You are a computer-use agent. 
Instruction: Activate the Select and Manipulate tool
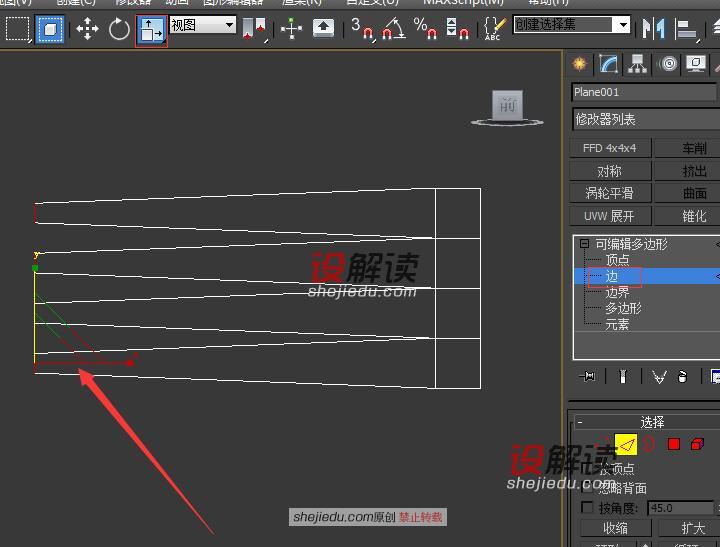[x=292, y=28]
